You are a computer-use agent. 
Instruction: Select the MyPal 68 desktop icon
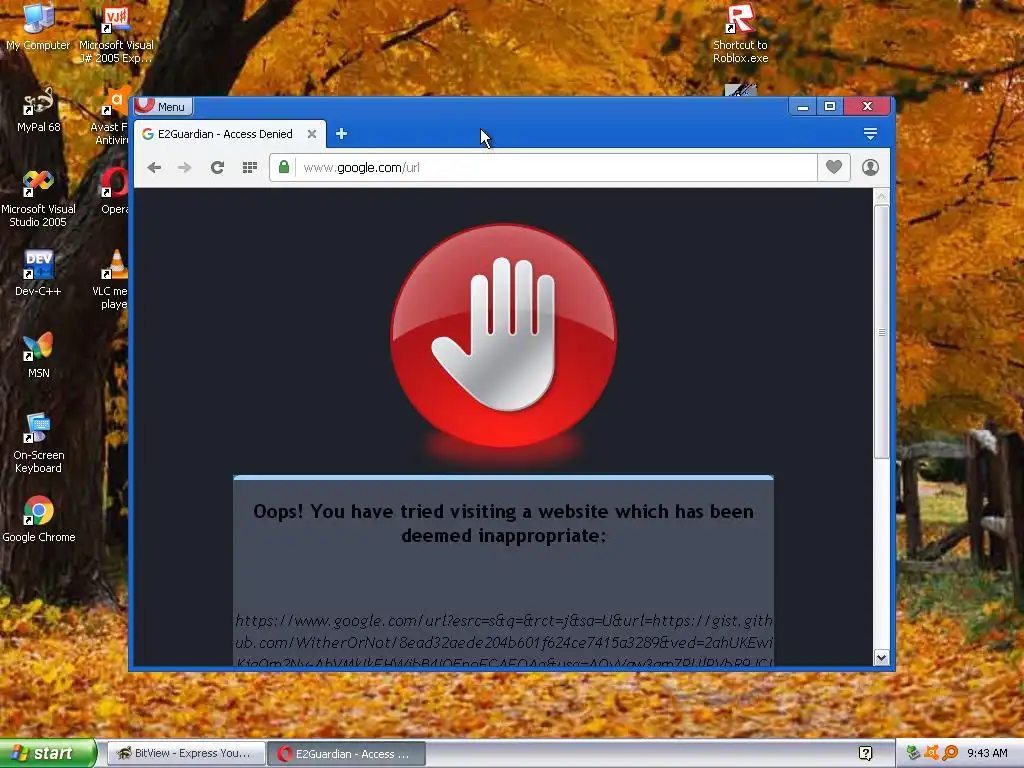(38, 110)
